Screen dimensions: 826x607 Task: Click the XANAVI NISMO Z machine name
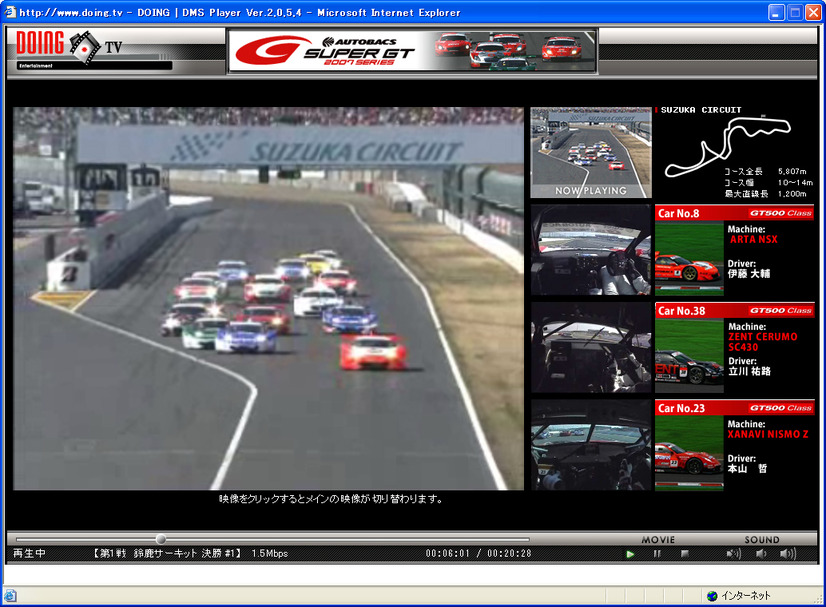pos(768,434)
